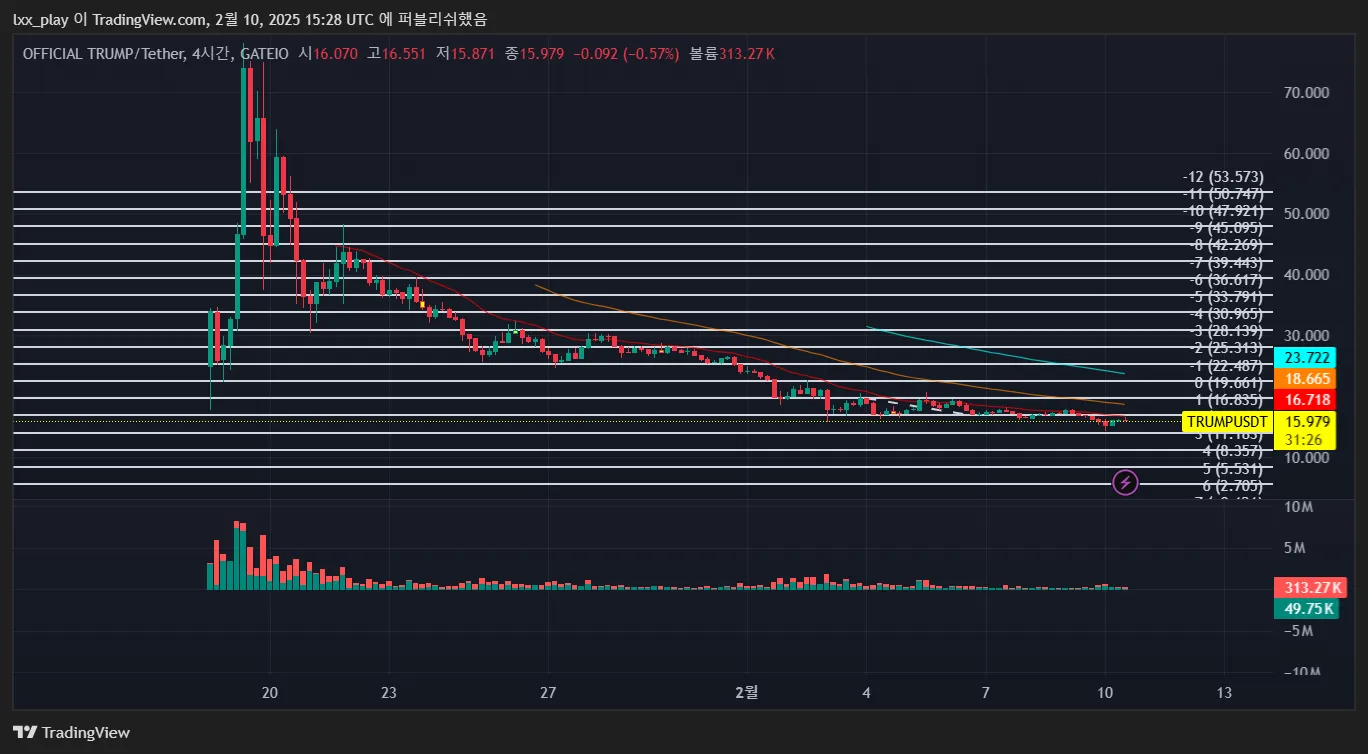
Task: Click the -10 (47.921) Fibonacci level label
Action: (1223, 211)
